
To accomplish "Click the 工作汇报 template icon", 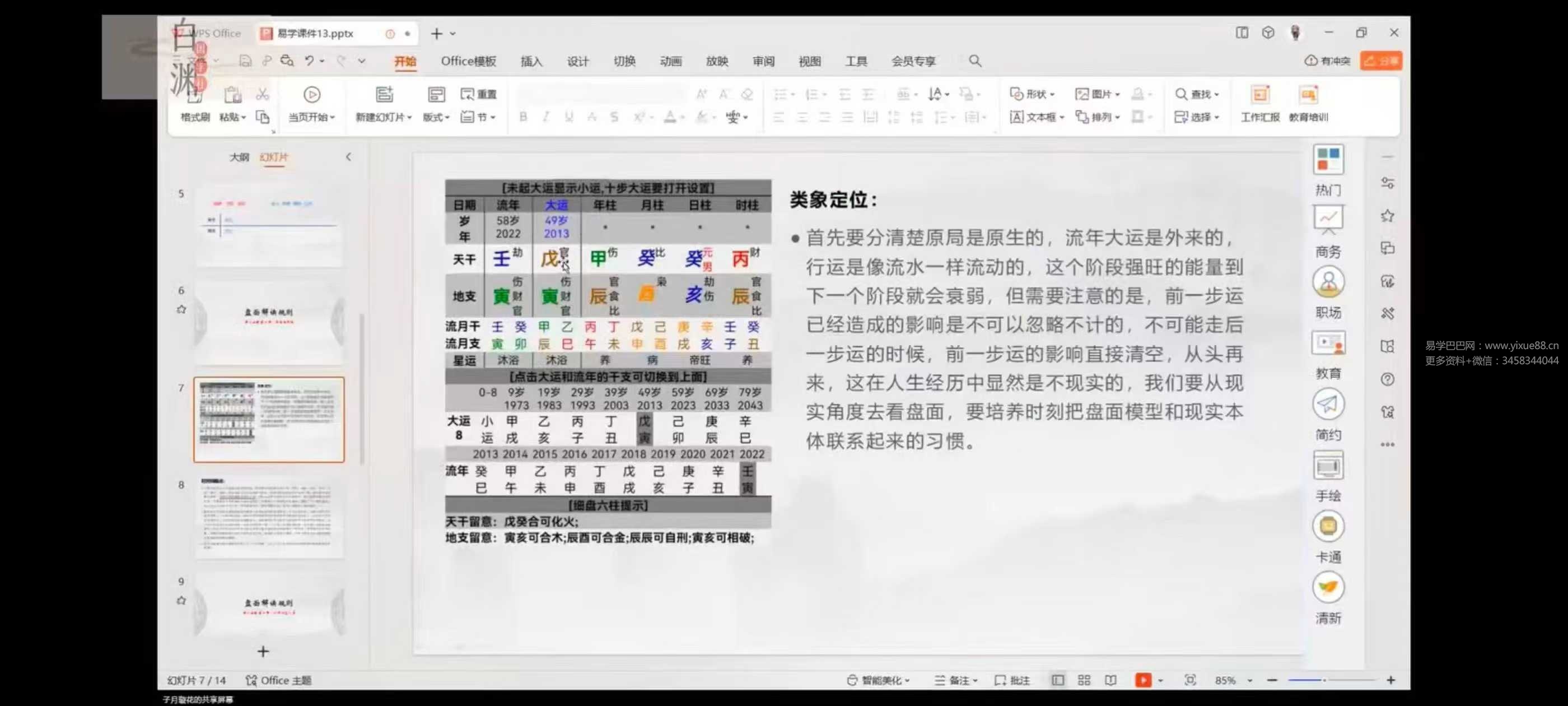I will 1259,95.
